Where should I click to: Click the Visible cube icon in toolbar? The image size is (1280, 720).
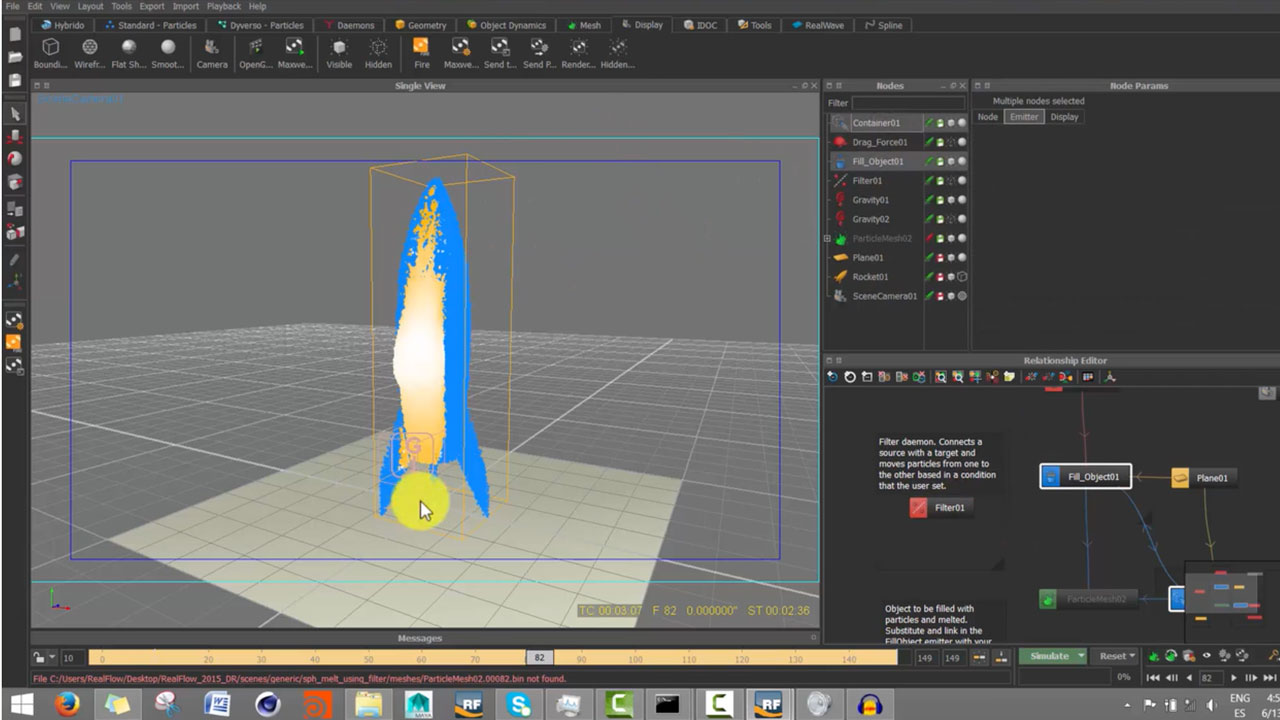coord(339,48)
